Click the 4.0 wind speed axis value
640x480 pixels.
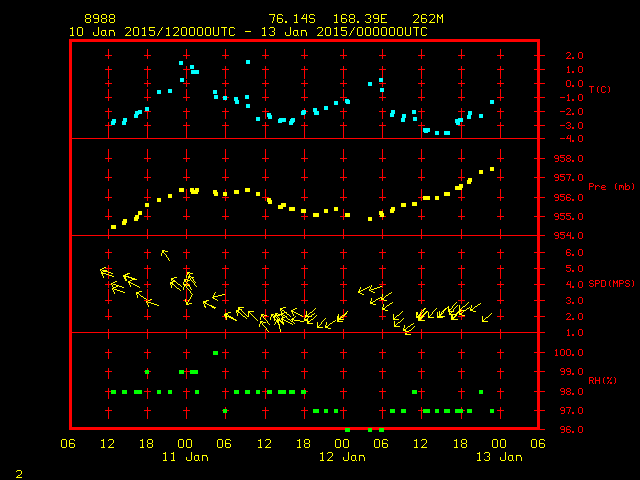[x=574, y=284]
